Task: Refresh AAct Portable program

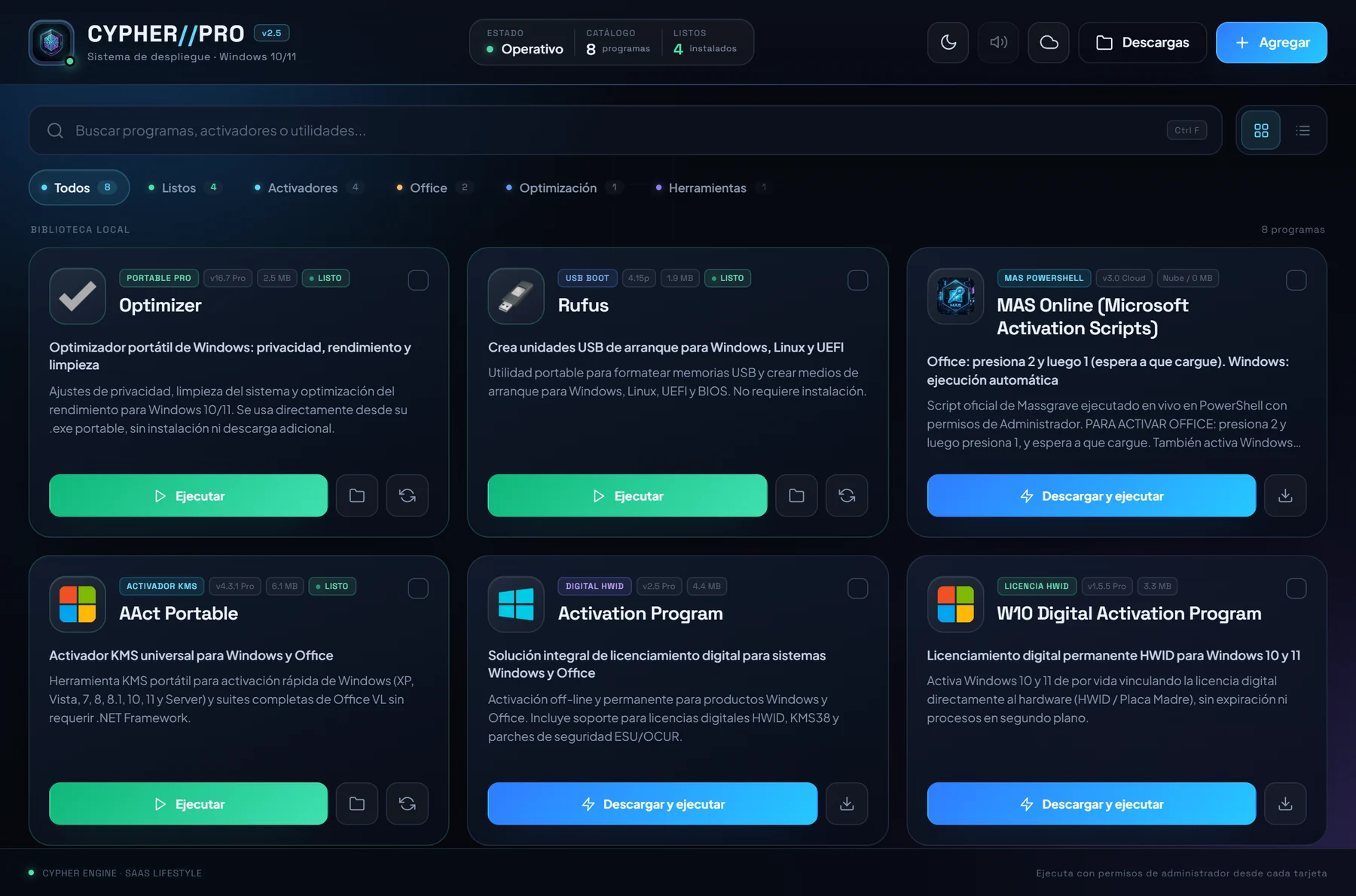Action: [408, 803]
